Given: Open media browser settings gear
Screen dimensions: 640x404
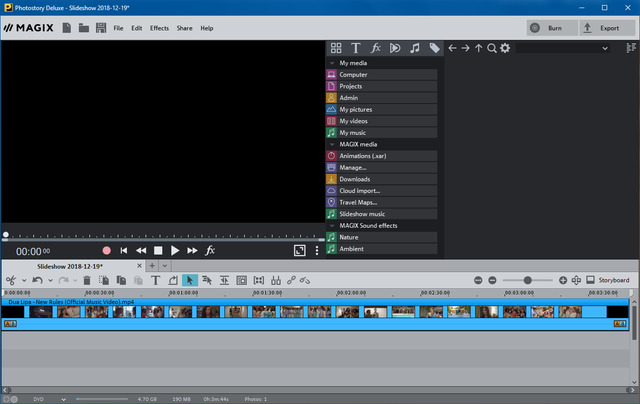Looking at the screenshot, I should click(505, 48).
